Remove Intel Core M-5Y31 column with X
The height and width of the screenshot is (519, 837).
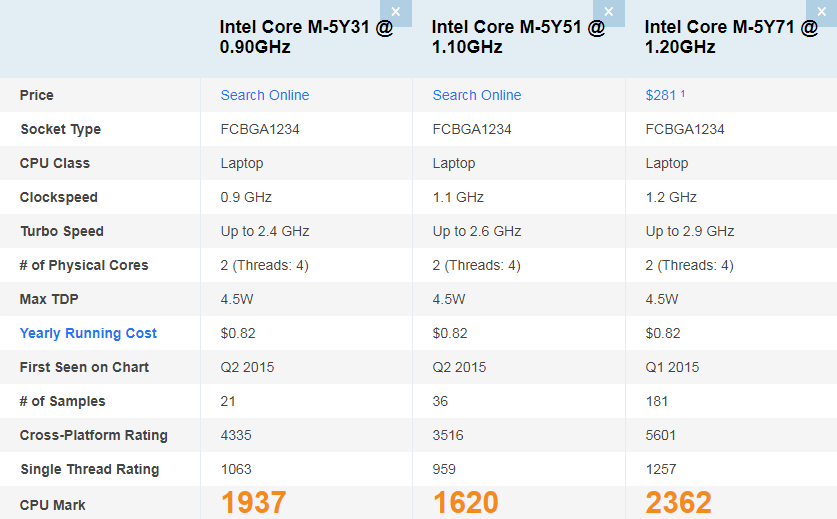click(x=396, y=12)
